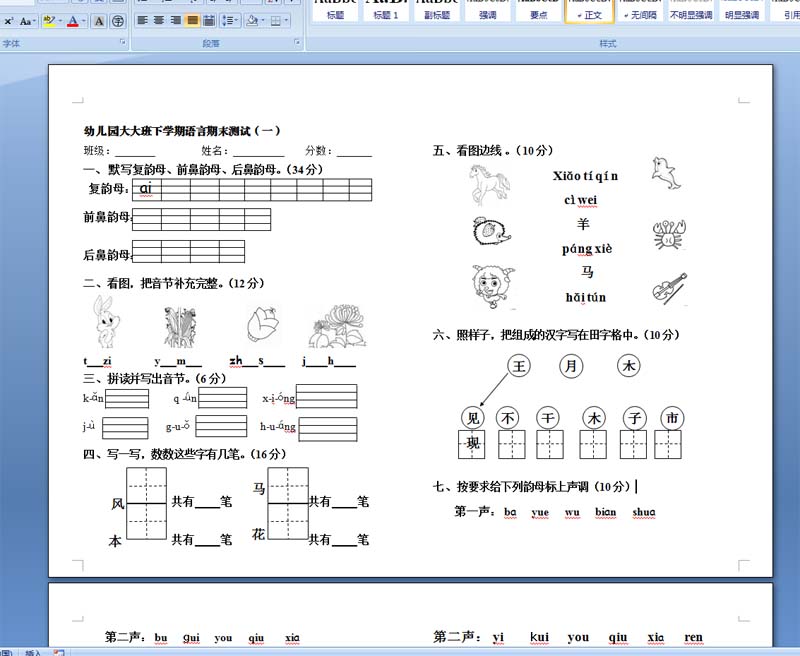Click the 分数 blank line
Screen dimensions: 800x656
(x=354, y=152)
